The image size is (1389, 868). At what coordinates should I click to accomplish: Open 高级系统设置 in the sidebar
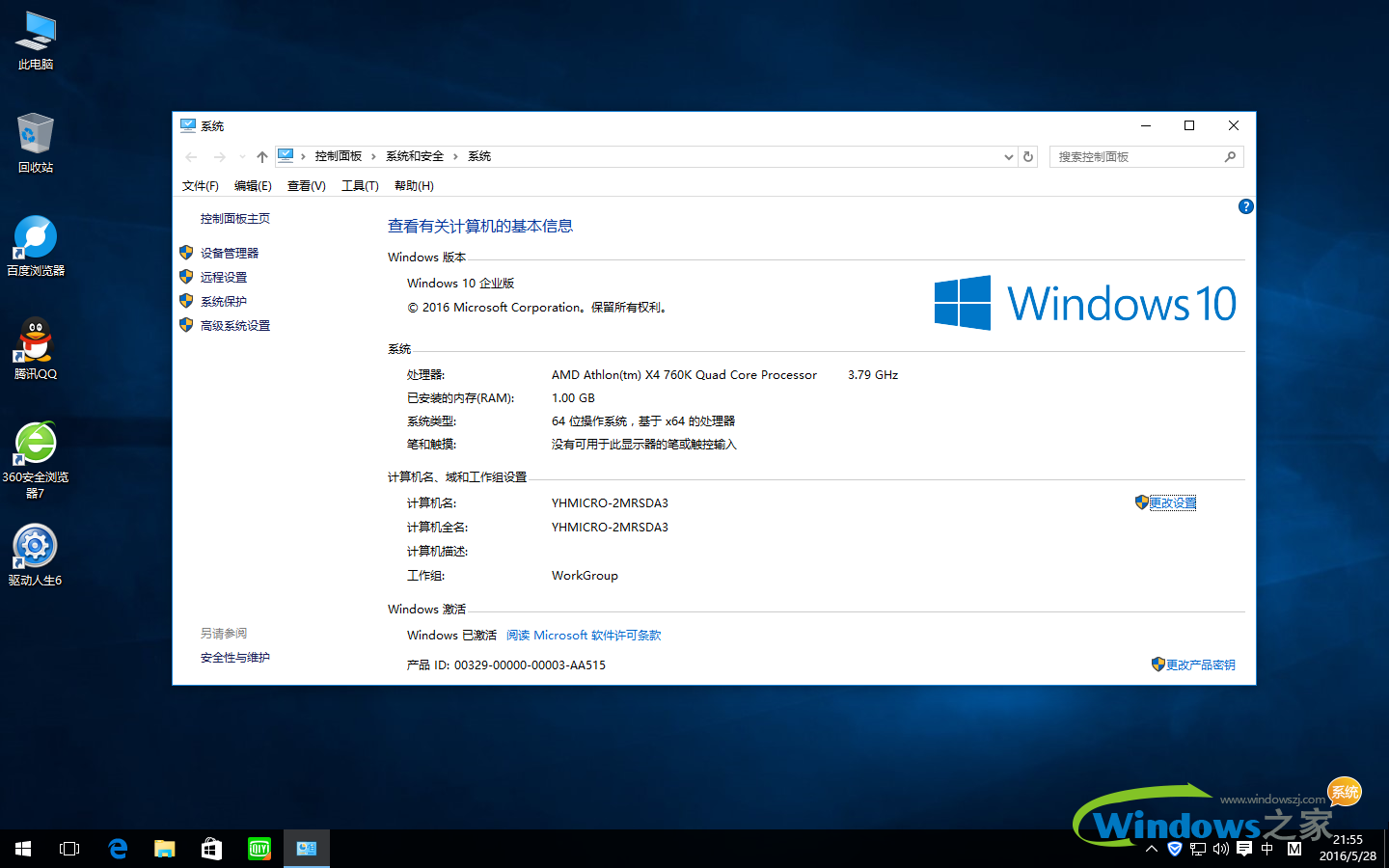235,325
